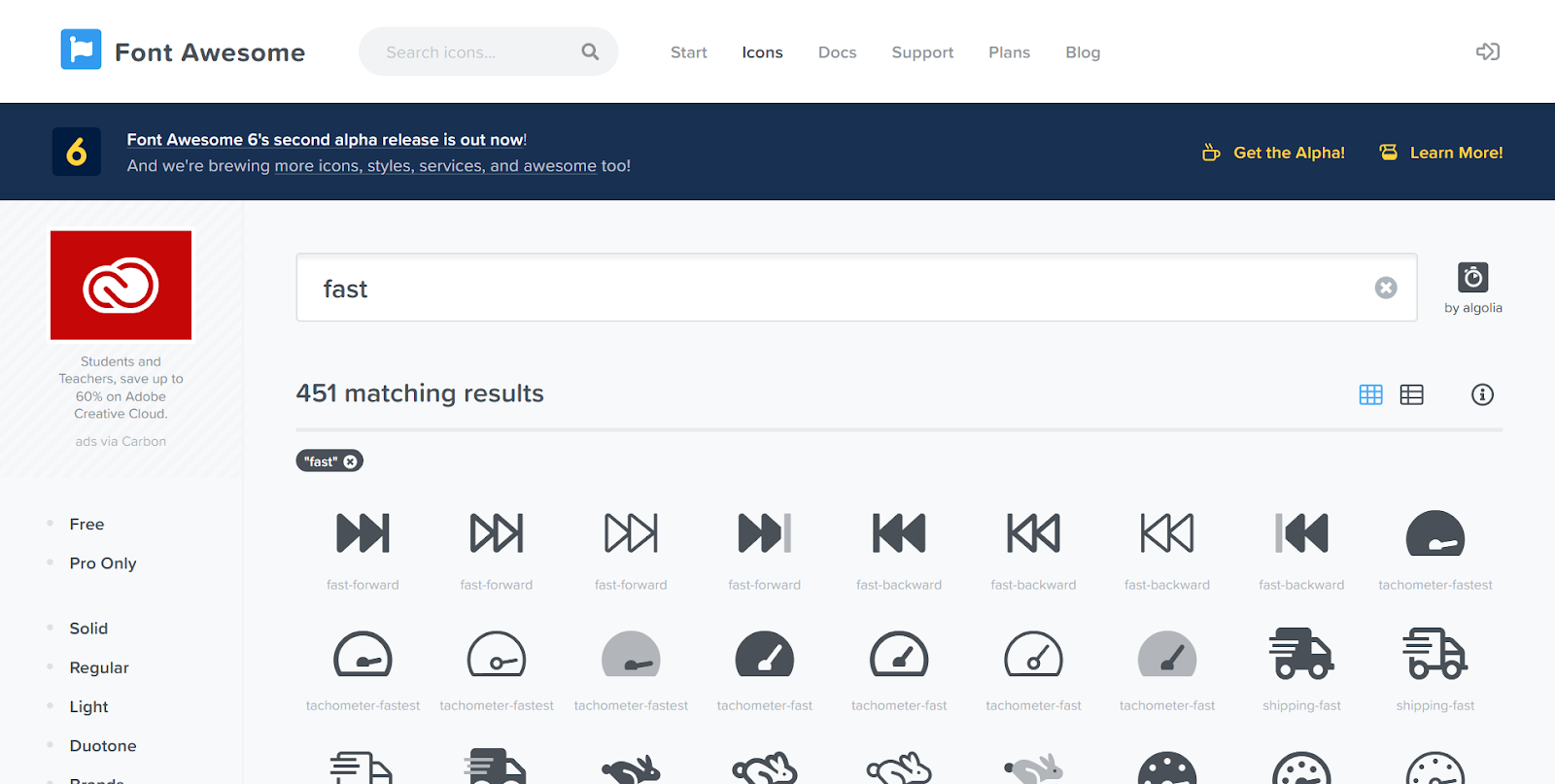Viewport: 1555px width, 784px height.
Task: Focus the main search field containing 'fast'
Action: point(856,288)
